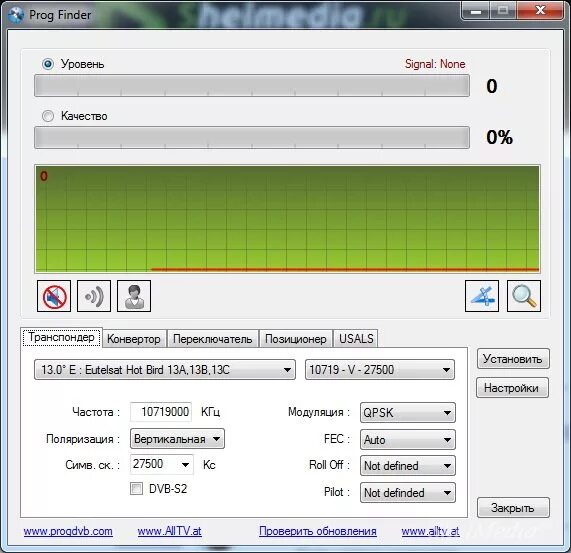
Task: Close the Prog Finder window
Action: 540,11
